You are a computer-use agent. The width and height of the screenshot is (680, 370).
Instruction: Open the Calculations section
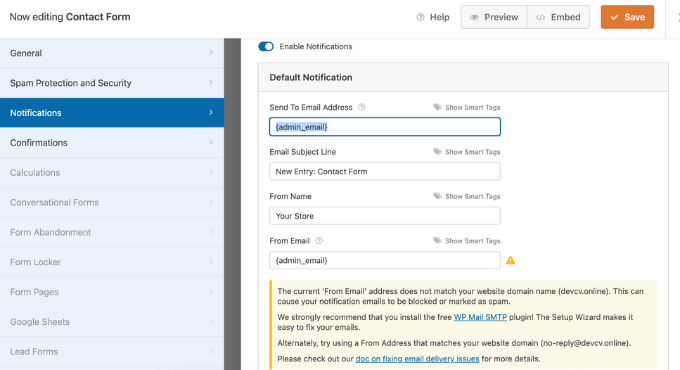(112, 172)
